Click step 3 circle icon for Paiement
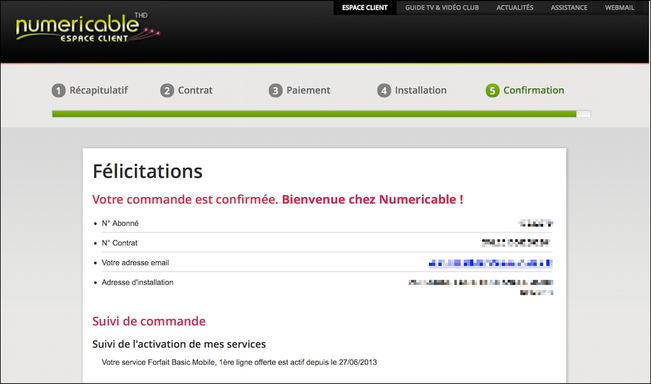Screen dimensions: 651x384 coord(275,90)
